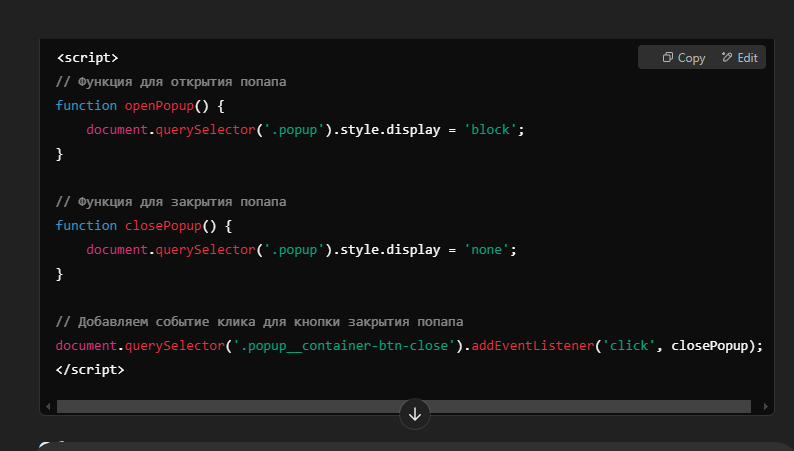Click the Copy icon in code block

click(x=667, y=58)
